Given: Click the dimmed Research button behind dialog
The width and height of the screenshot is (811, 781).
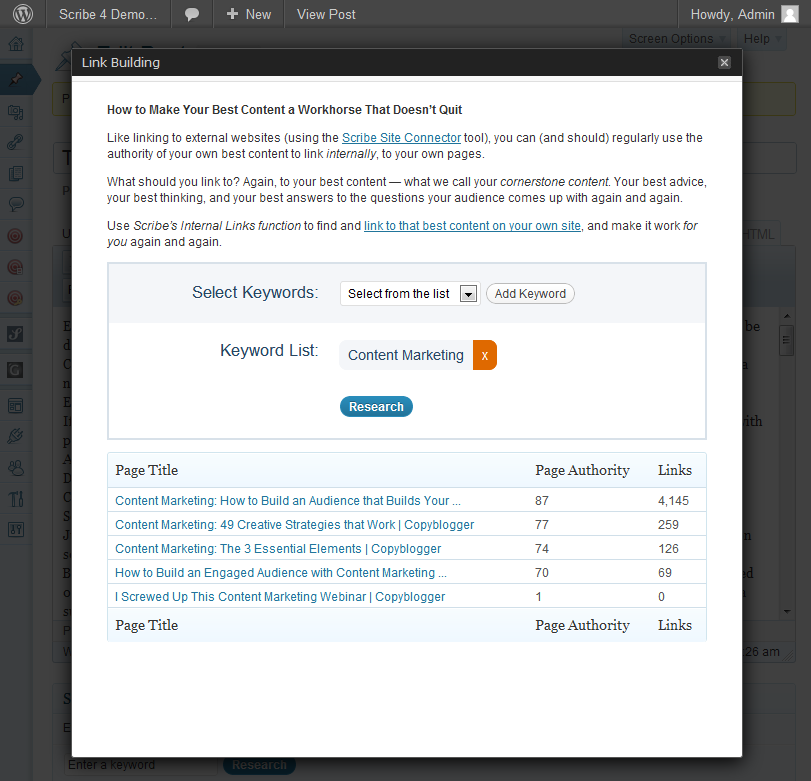Looking at the screenshot, I should tap(259, 765).
